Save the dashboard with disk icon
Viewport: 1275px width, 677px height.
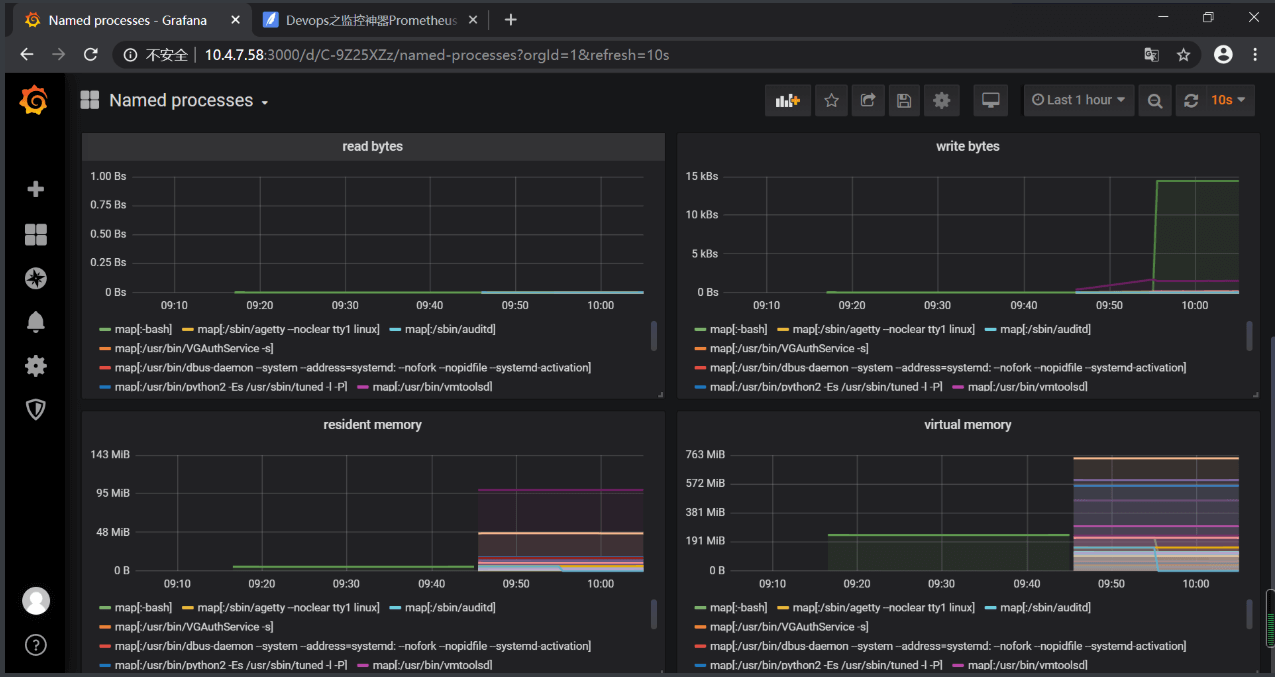click(904, 100)
